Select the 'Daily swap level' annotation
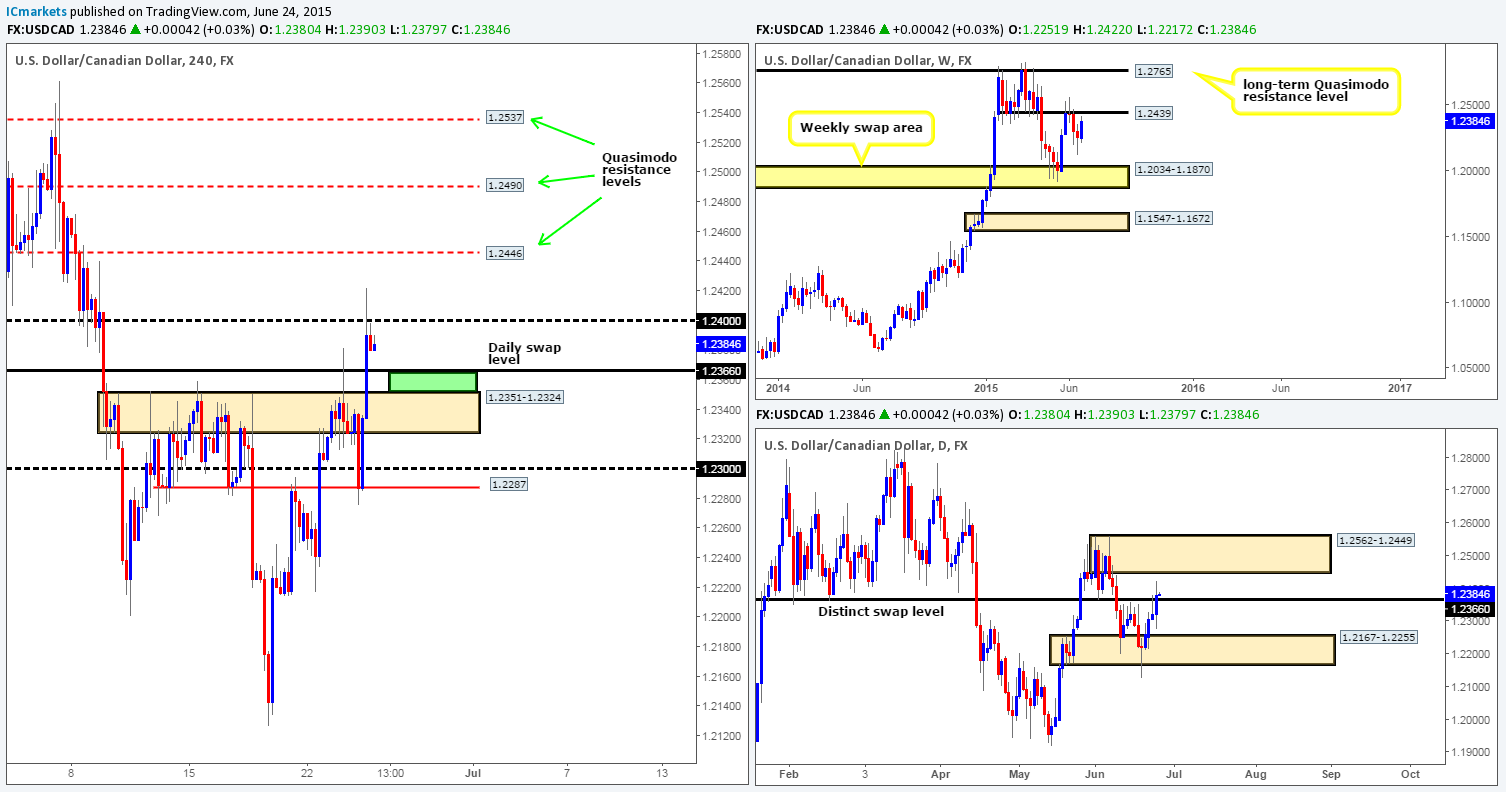1506x792 pixels. pyautogui.click(x=524, y=354)
